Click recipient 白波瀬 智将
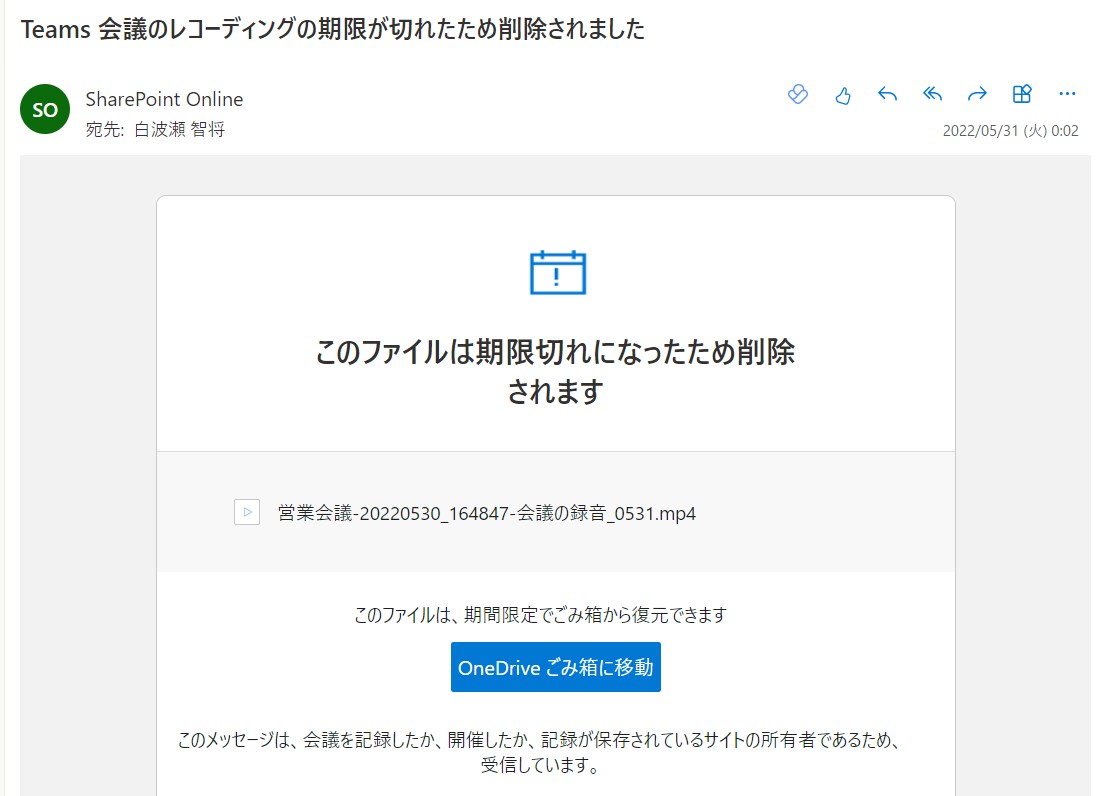The width and height of the screenshot is (1100, 796). (x=180, y=130)
